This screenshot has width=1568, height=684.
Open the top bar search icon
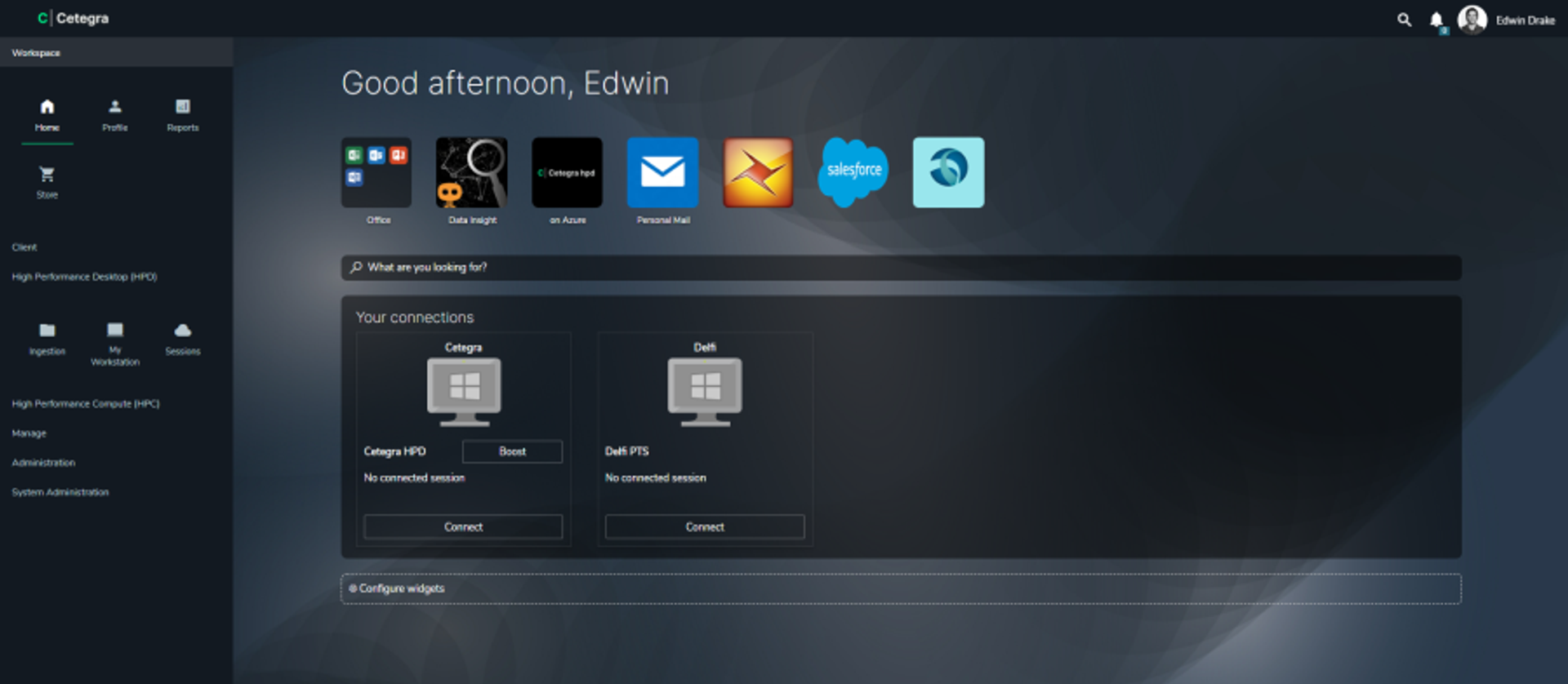click(1404, 20)
